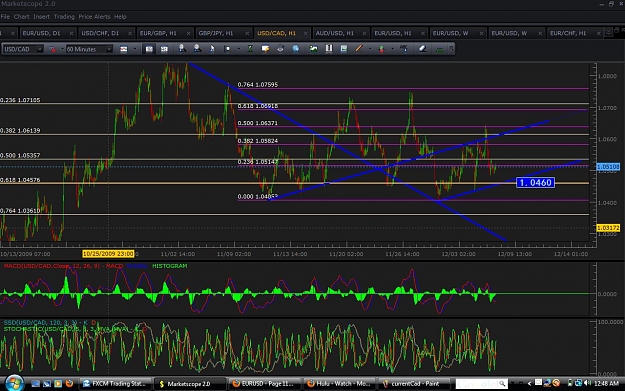Viewport: 625px width, 391px height.
Task: Click the vertical bars icon in toolbar
Action: [329, 49]
